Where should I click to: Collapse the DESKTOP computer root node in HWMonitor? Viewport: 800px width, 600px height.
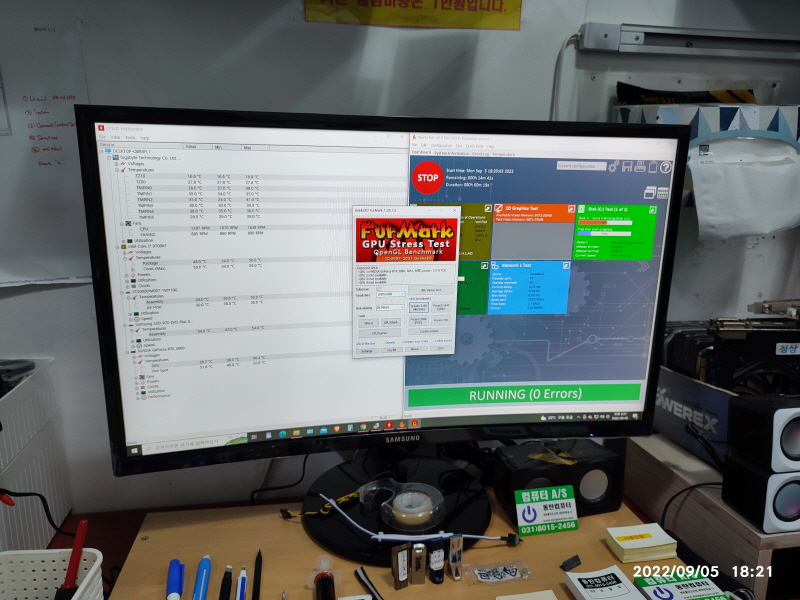point(102,152)
